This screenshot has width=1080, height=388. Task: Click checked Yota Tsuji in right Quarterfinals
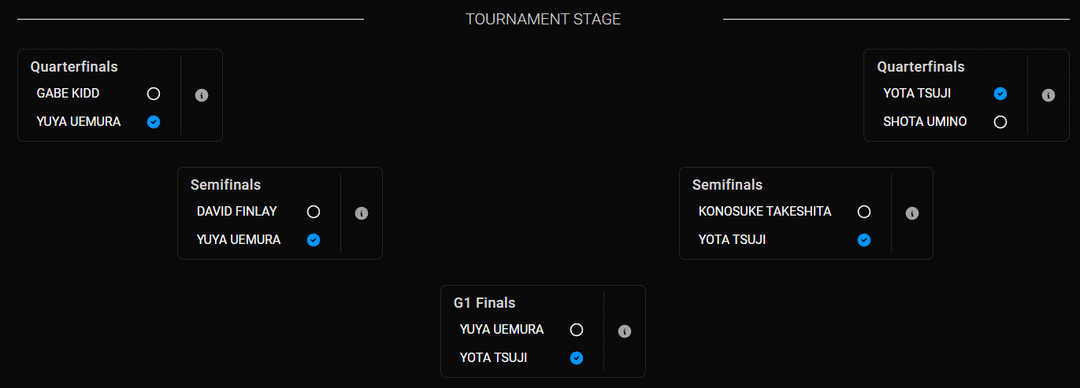pos(1001,94)
